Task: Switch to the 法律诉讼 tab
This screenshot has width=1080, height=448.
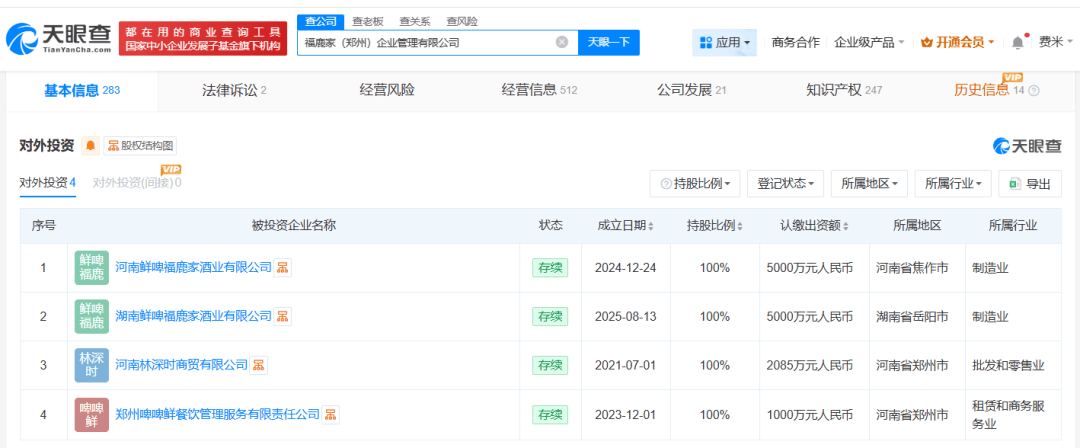Action: [x=234, y=90]
